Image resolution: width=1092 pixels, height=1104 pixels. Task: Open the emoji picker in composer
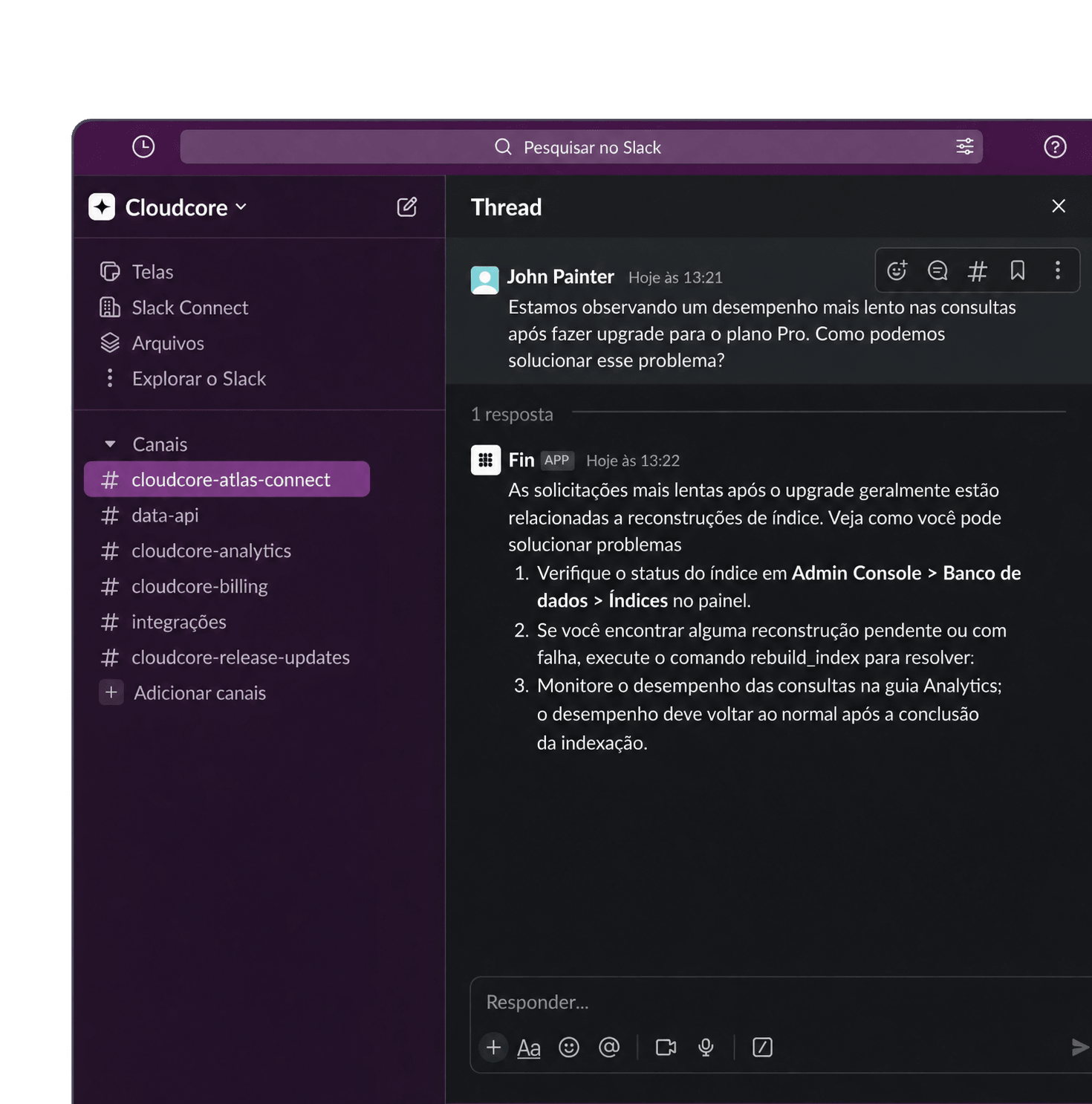[569, 1047]
